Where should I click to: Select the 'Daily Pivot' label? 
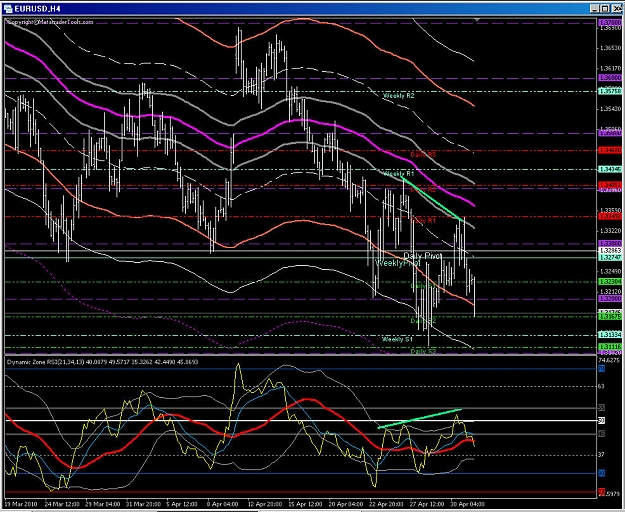pos(423,255)
